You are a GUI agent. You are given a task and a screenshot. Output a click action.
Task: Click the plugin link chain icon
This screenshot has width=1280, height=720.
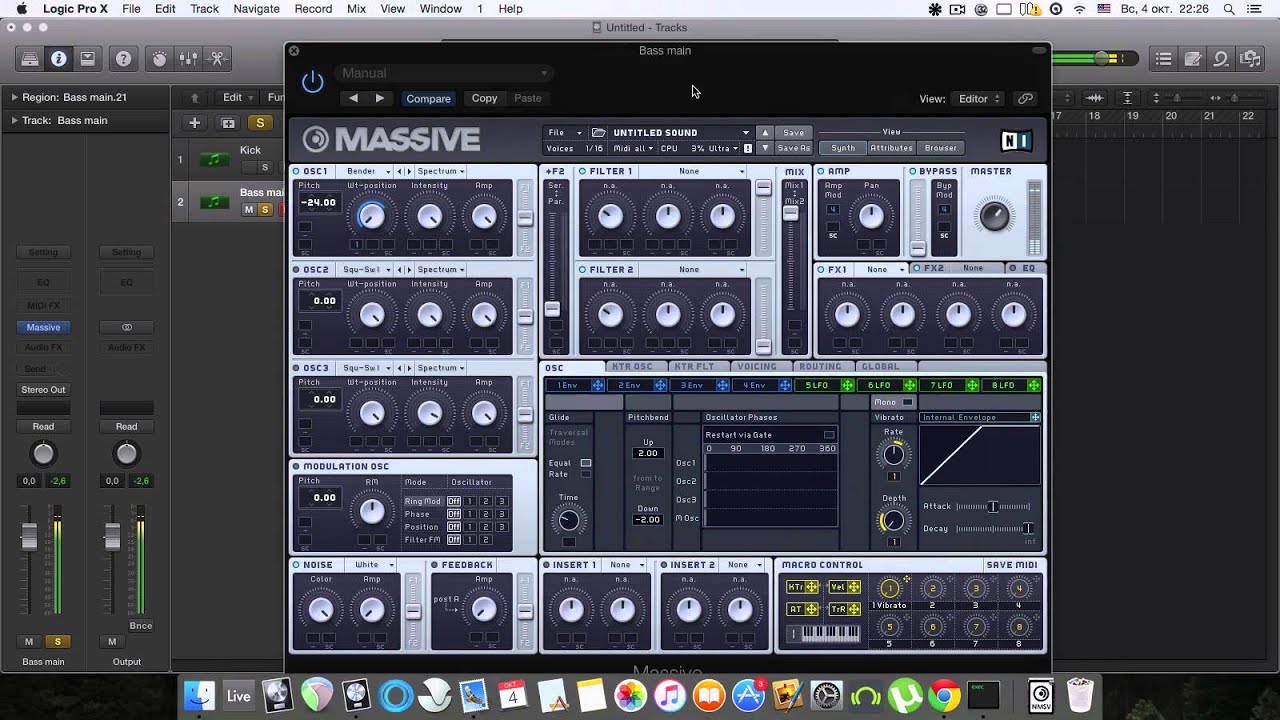(x=1025, y=98)
